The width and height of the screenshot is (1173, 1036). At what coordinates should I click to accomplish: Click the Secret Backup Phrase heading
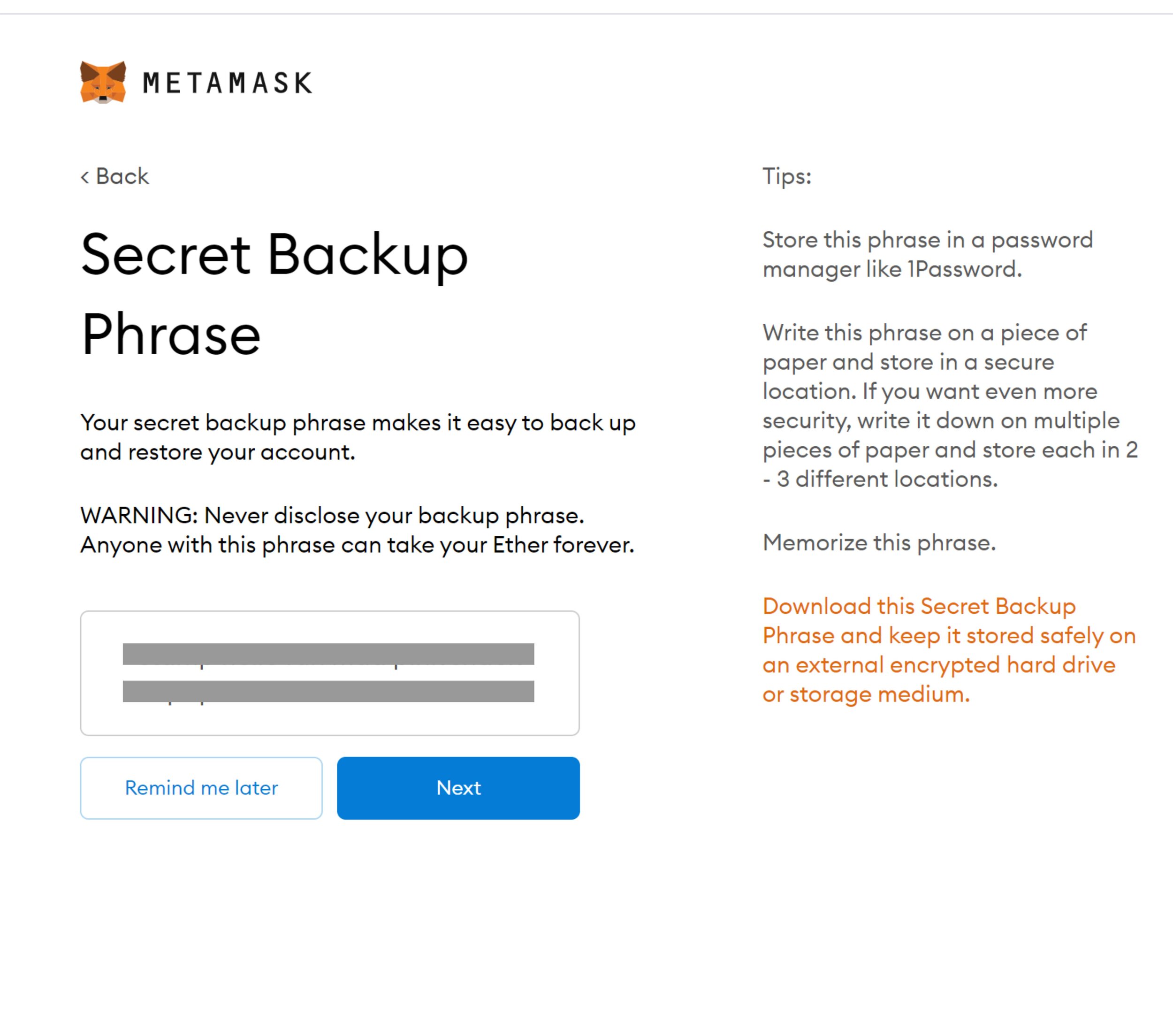274,294
